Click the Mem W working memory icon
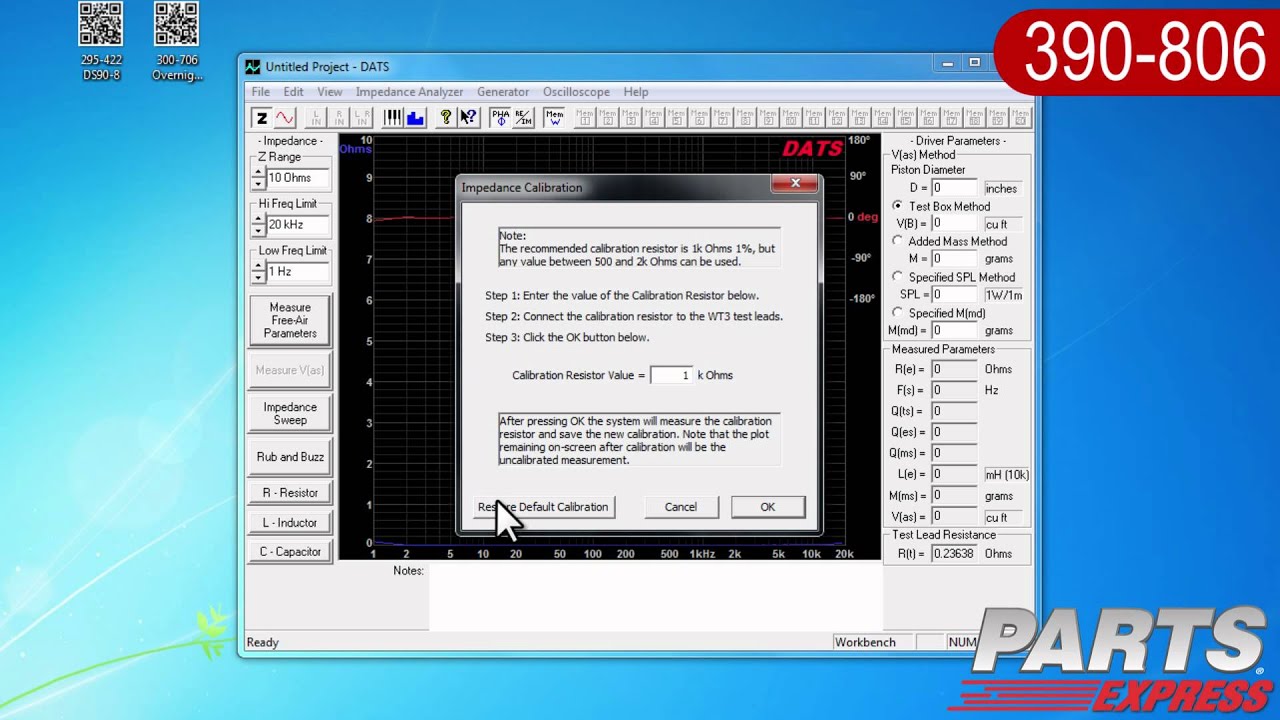 (555, 118)
